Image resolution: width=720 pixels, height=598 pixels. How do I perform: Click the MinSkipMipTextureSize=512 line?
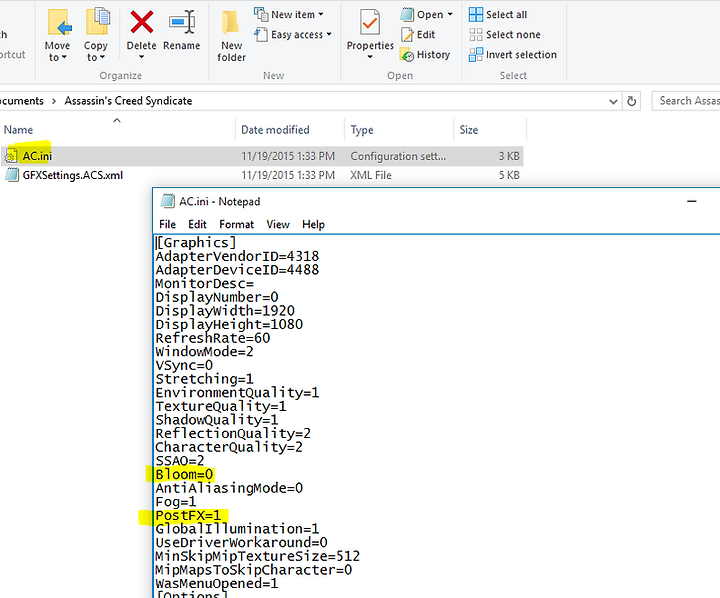pos(258,556)
